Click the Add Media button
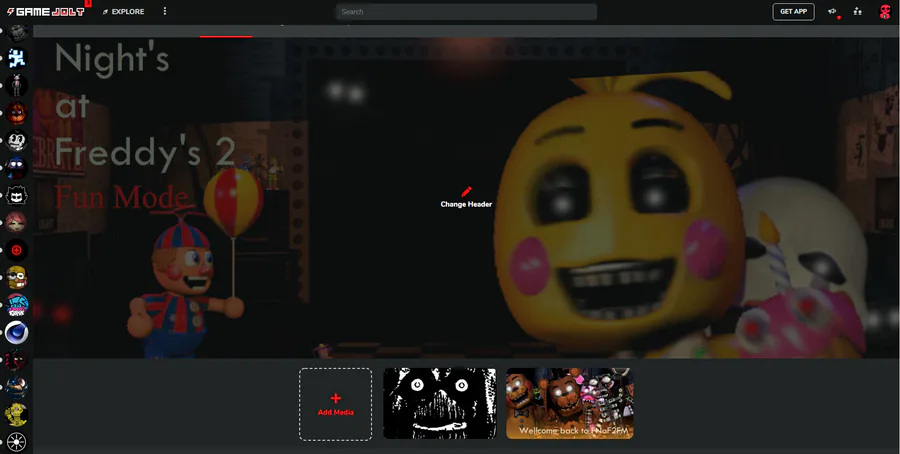The image size is (900, 454). (335, 404)
